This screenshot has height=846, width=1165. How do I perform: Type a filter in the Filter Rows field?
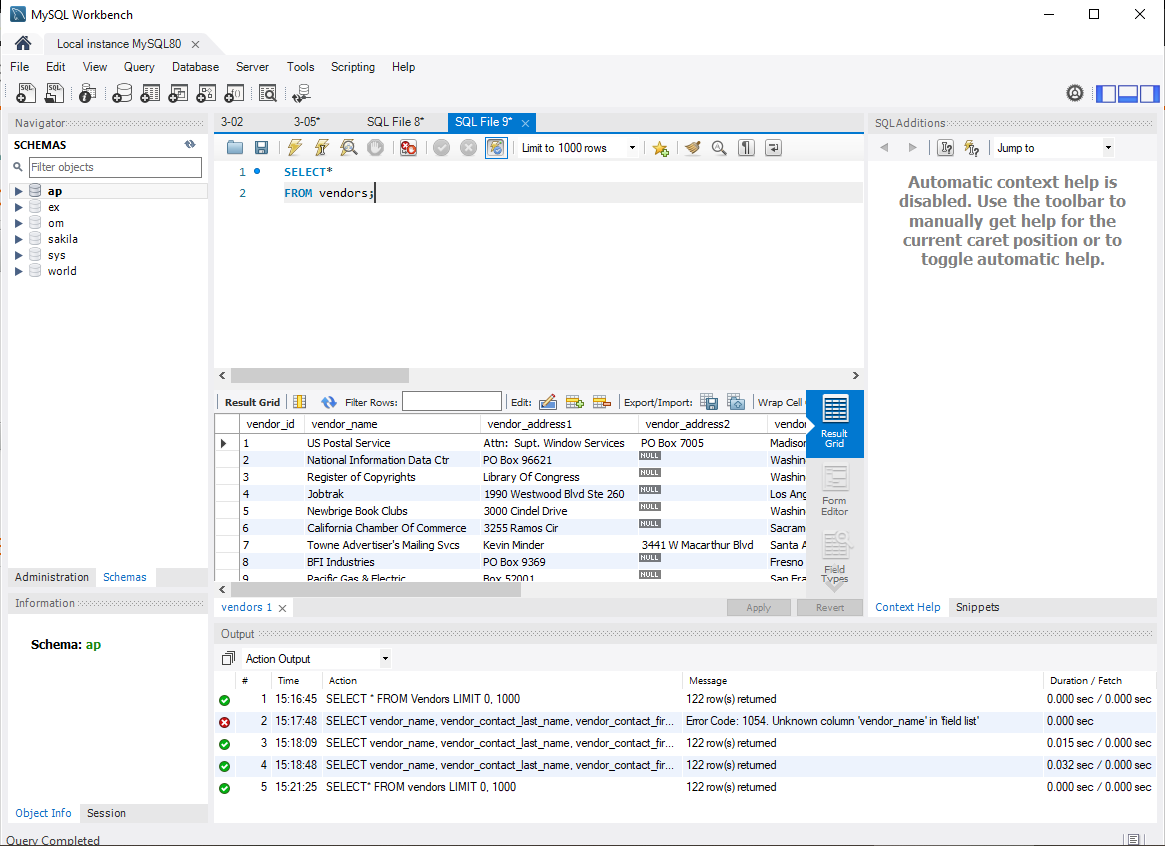[x=452, y=400]
